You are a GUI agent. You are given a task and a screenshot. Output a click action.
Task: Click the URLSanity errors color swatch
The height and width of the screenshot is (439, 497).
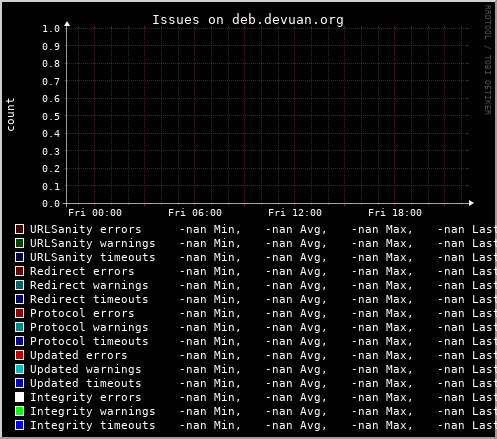19,229
